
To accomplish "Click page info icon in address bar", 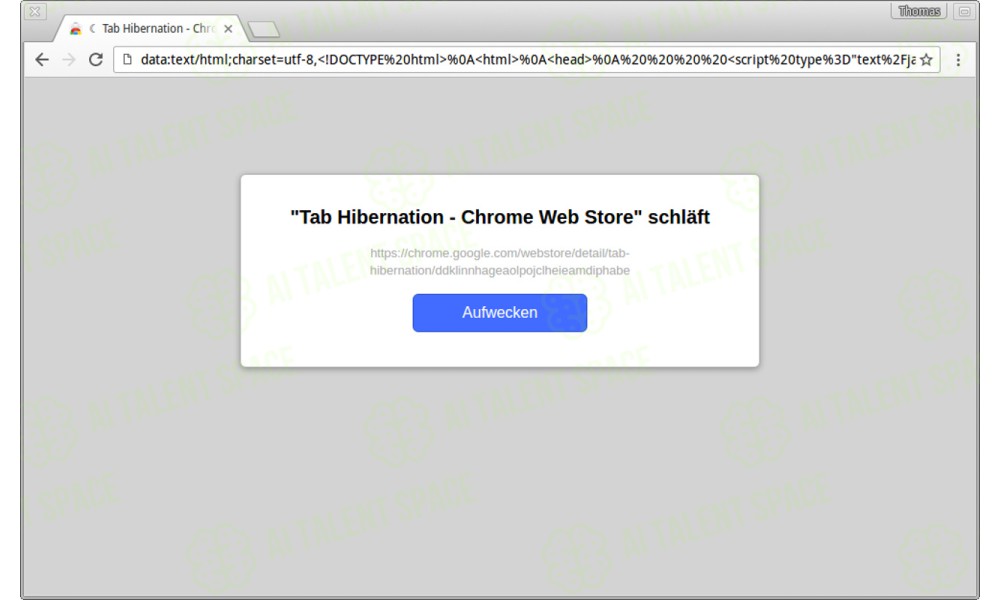I will (128, 59).
